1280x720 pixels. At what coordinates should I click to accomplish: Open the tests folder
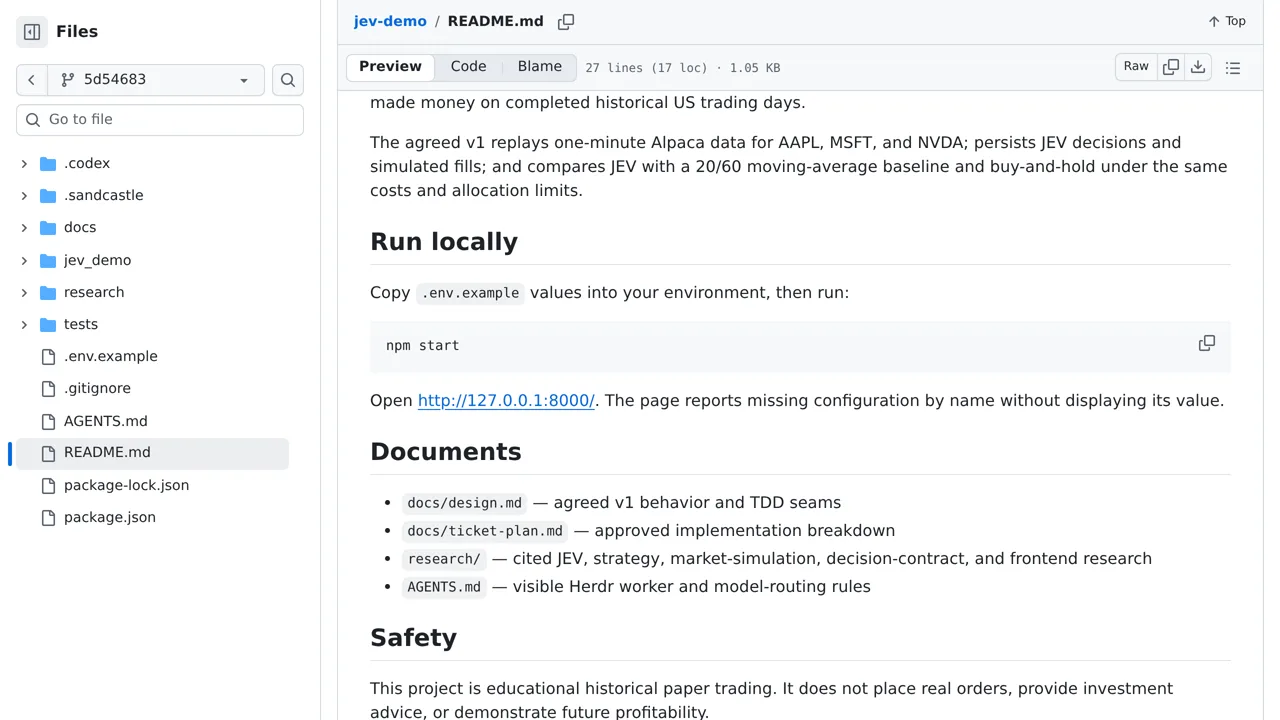point(81,325)
